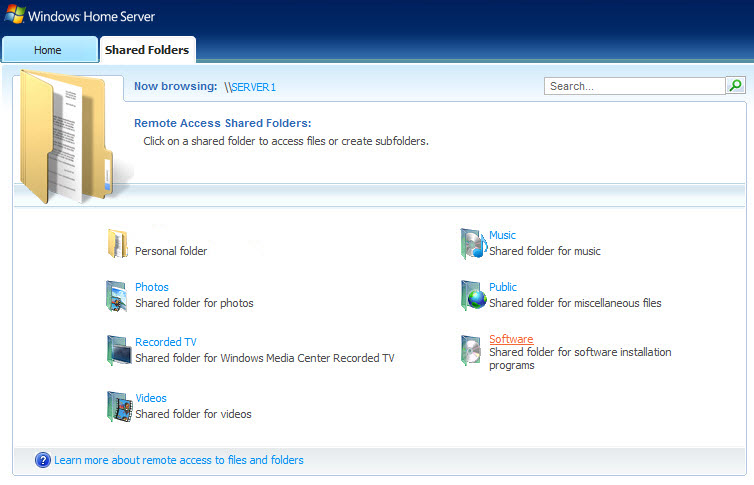Open the Music shared folder link
Image resolution: width=754 pixels, height=485 pixels.
(502, 236)
